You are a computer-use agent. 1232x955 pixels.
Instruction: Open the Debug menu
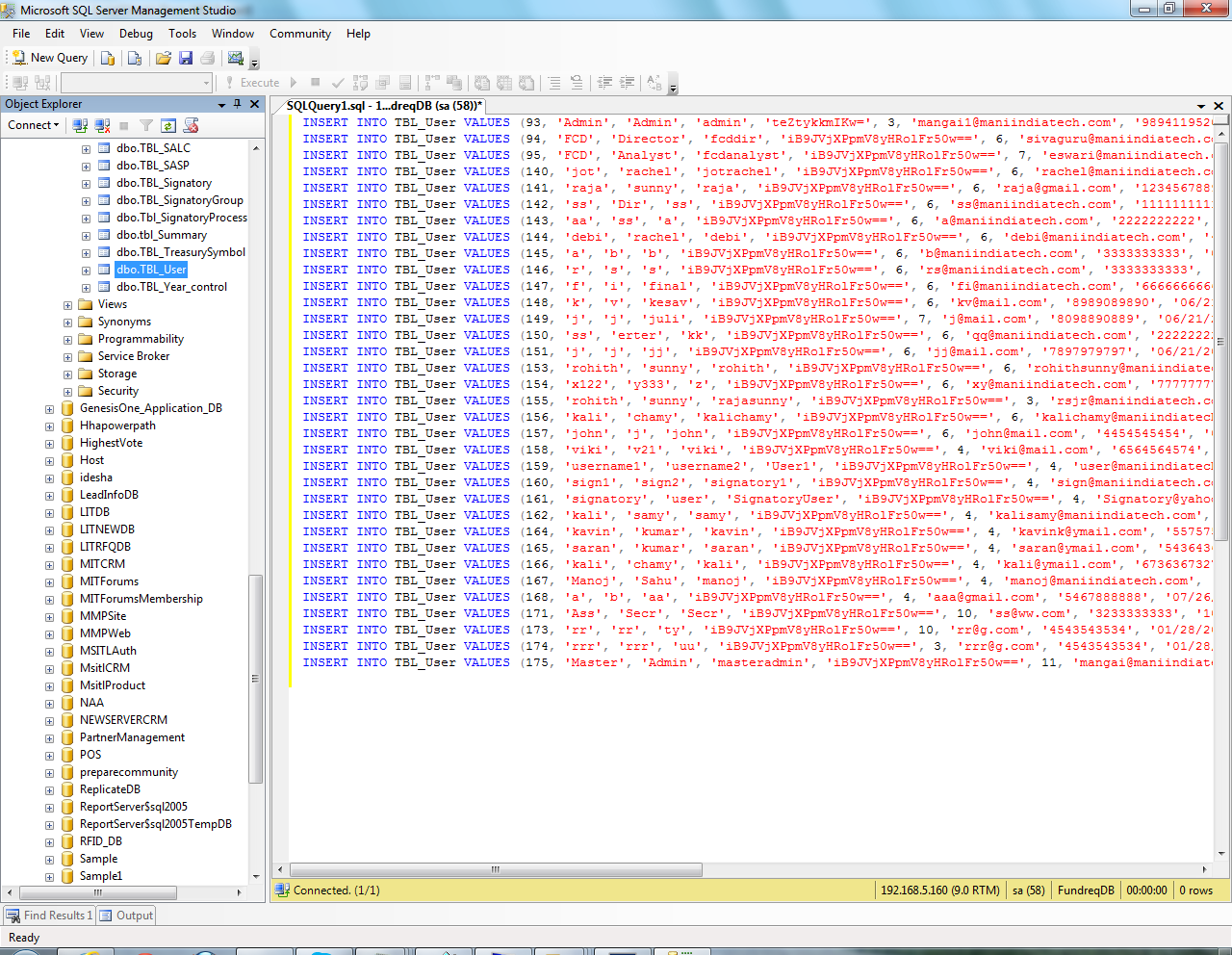pyautogui.click(x=136, y=34)
